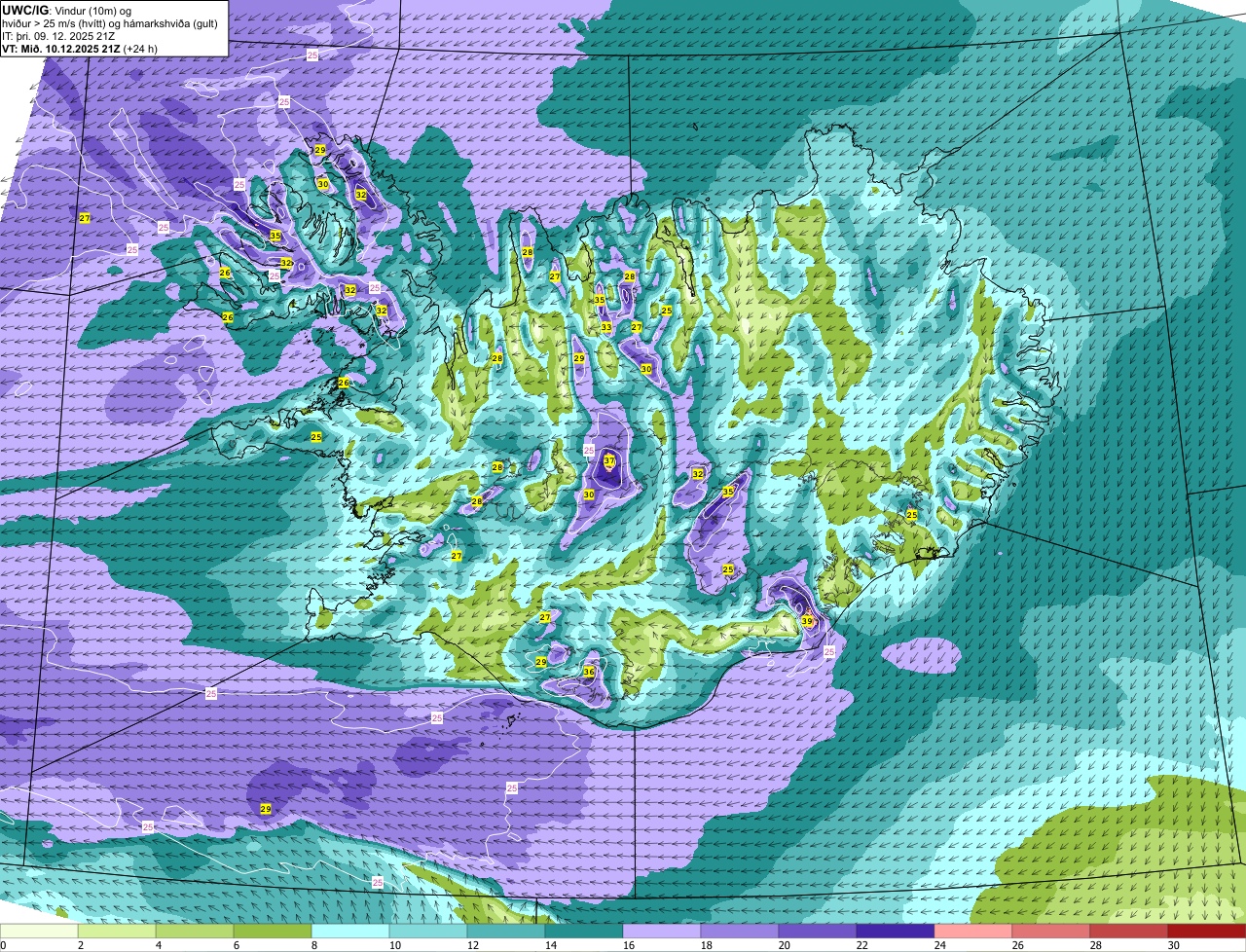Select the 20–22 m/s violet legend swatch
Screen dimensions: 1246x952
click(x=818, y=931)
